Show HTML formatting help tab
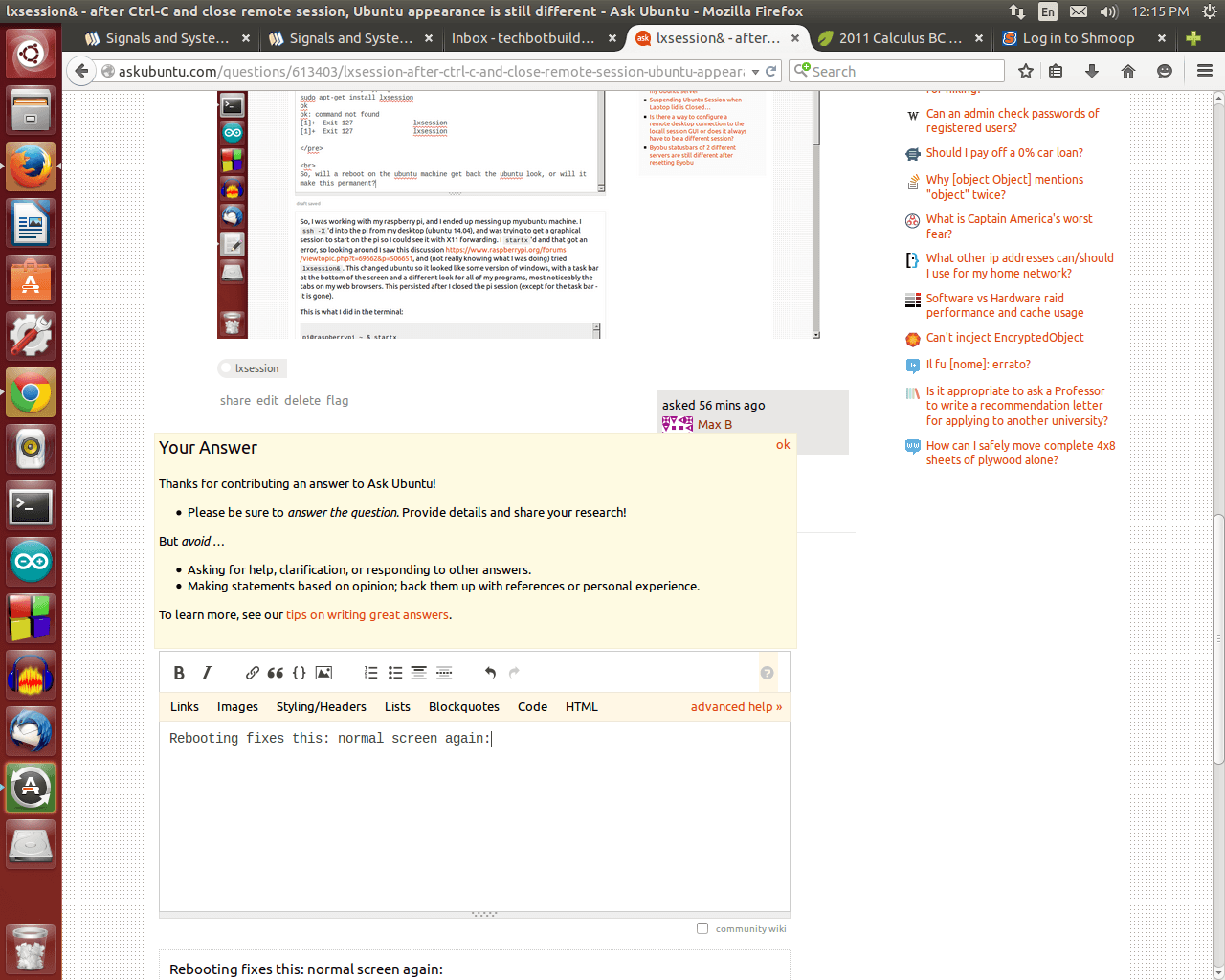Screen dimensions: 1225x980 [581, 706]
